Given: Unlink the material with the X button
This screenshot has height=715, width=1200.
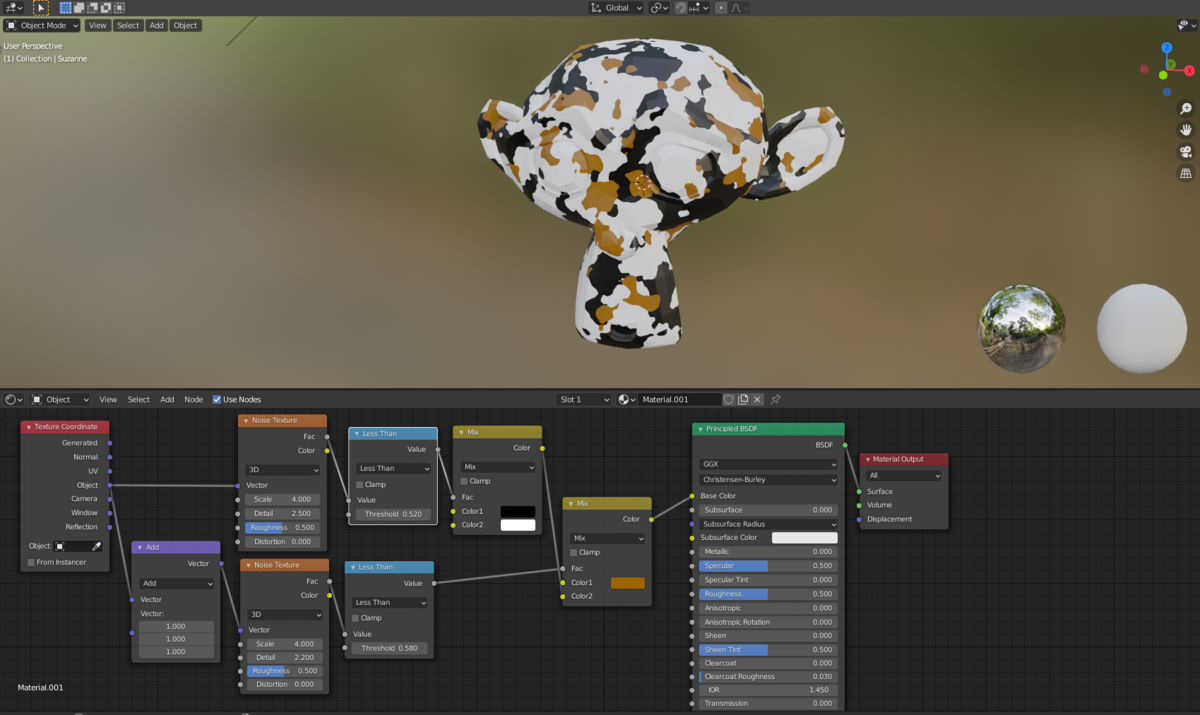Looking at the screenshot, I should coord(757,399).
